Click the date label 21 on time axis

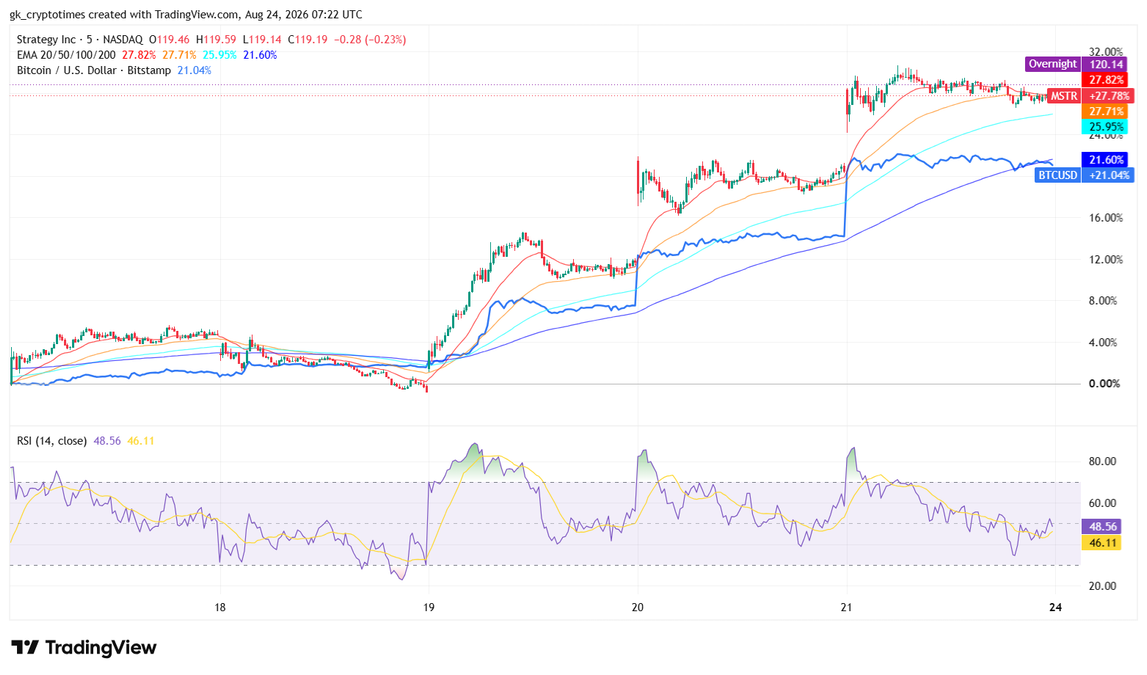coord(847,607)
